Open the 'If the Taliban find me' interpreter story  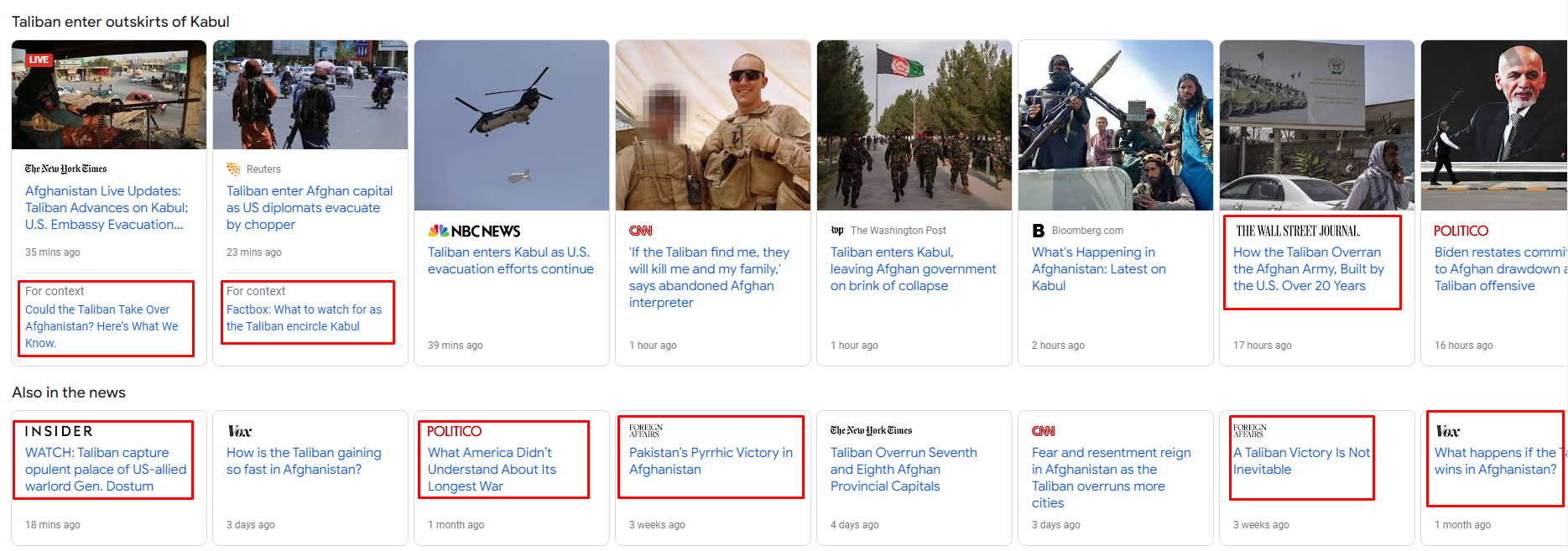(x=709, y=278)
